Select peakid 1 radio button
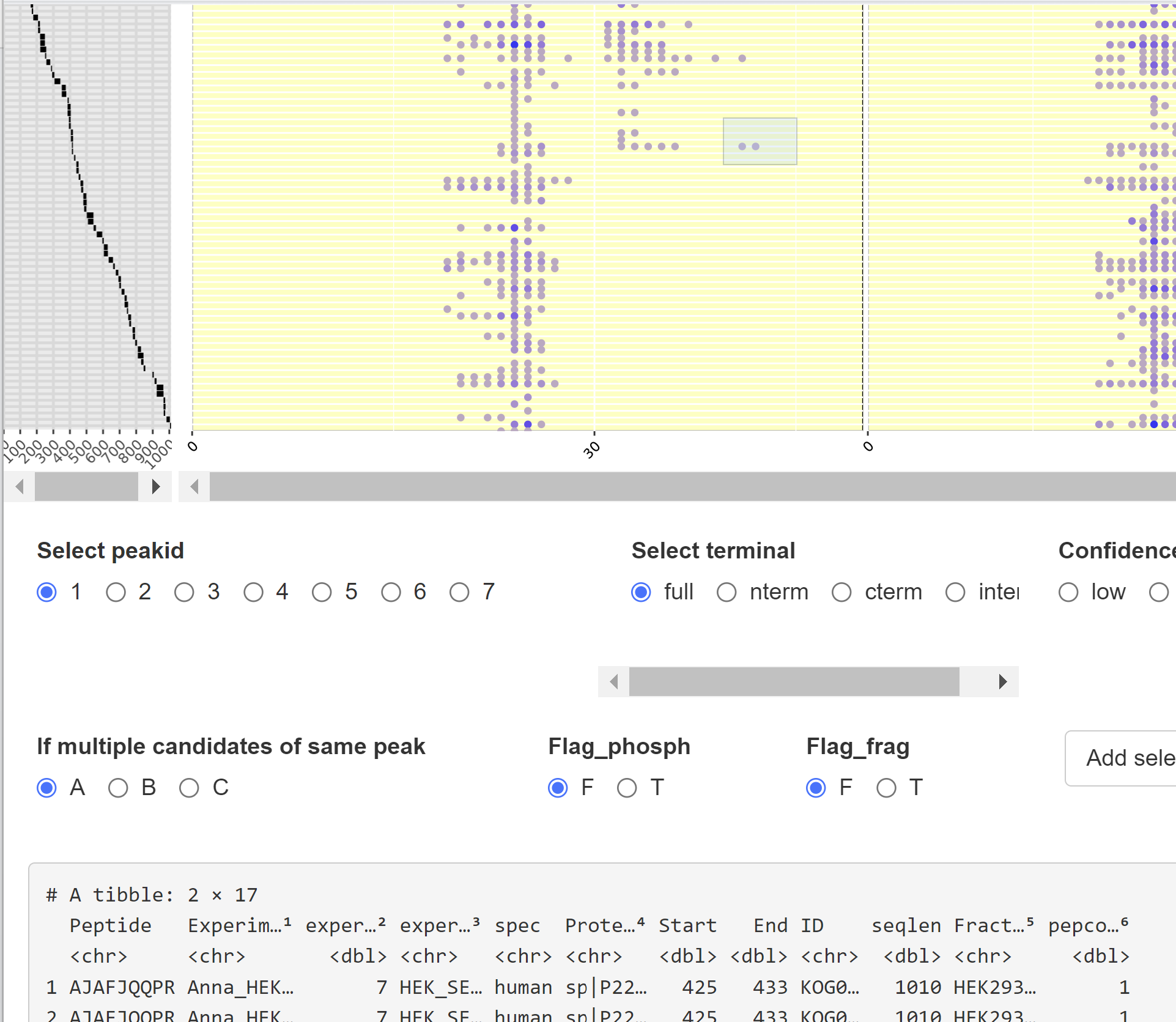This screenshot has height=1022, width=1176. [46, 592]
